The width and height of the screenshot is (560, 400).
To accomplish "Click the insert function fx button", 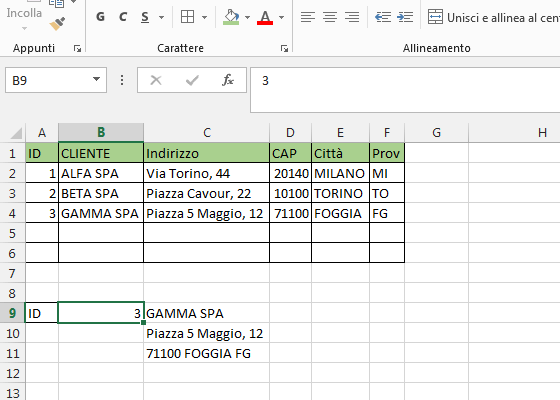I will coord(228,80).
